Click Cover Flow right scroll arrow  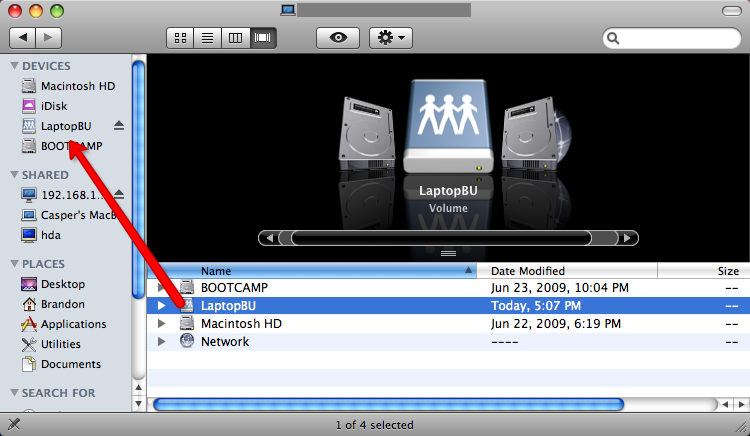(x=627, y=238)
